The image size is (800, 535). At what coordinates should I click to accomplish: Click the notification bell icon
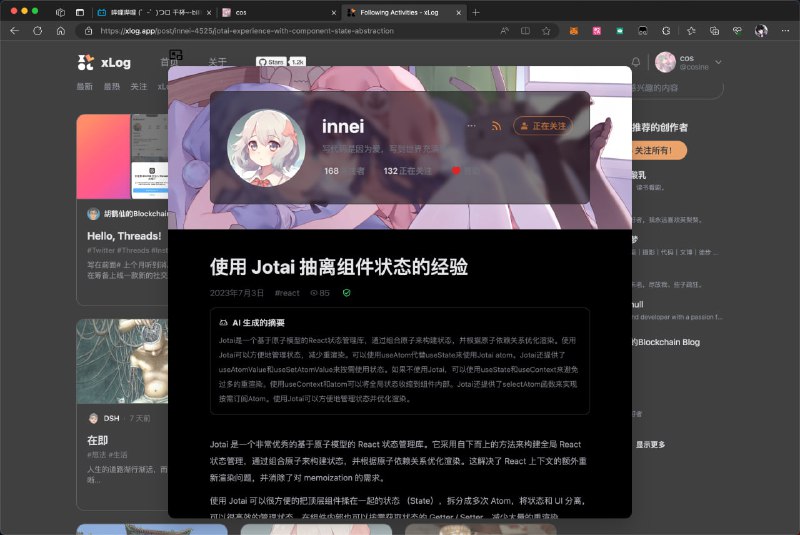pyautogui.click(x=635, y=62)
